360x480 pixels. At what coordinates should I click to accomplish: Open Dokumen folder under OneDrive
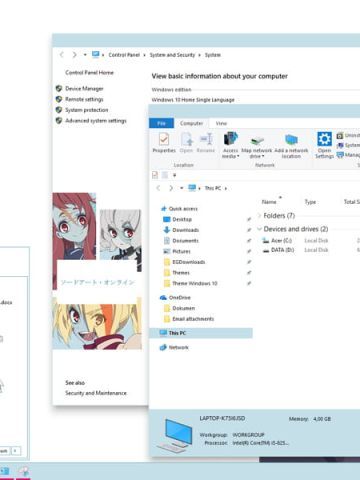(x=183, y=308)
